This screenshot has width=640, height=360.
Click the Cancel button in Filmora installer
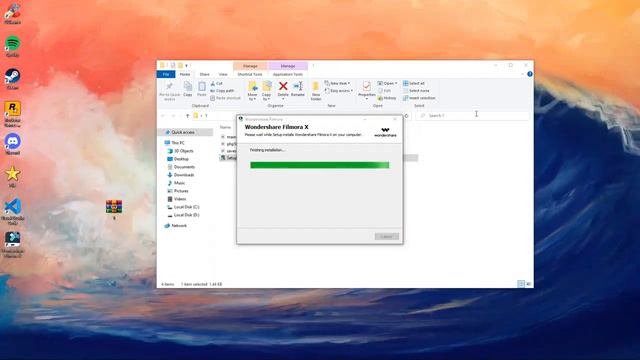pyautogui.click(x=387, y=237)
